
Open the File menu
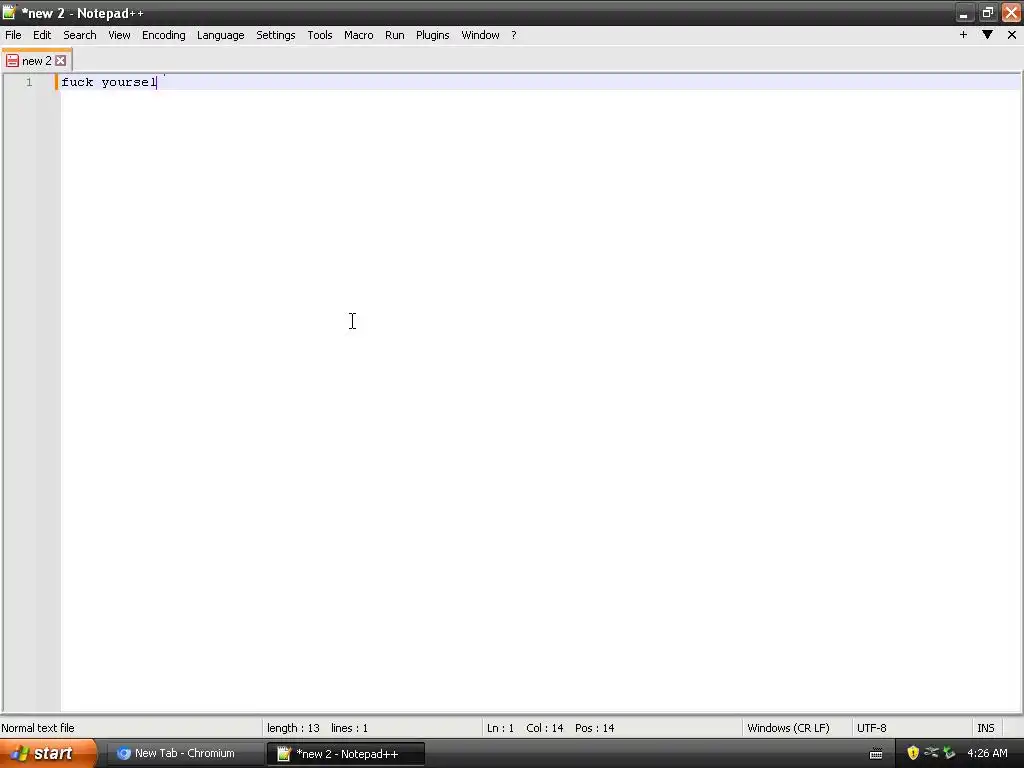(13, 35)
